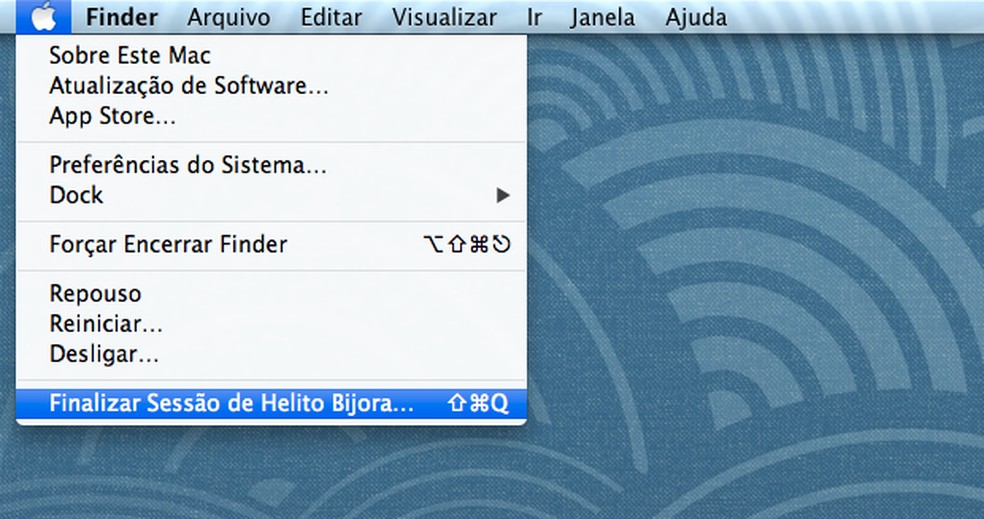Open the Janela menu
Screen dimensions: 984x519
602,17
